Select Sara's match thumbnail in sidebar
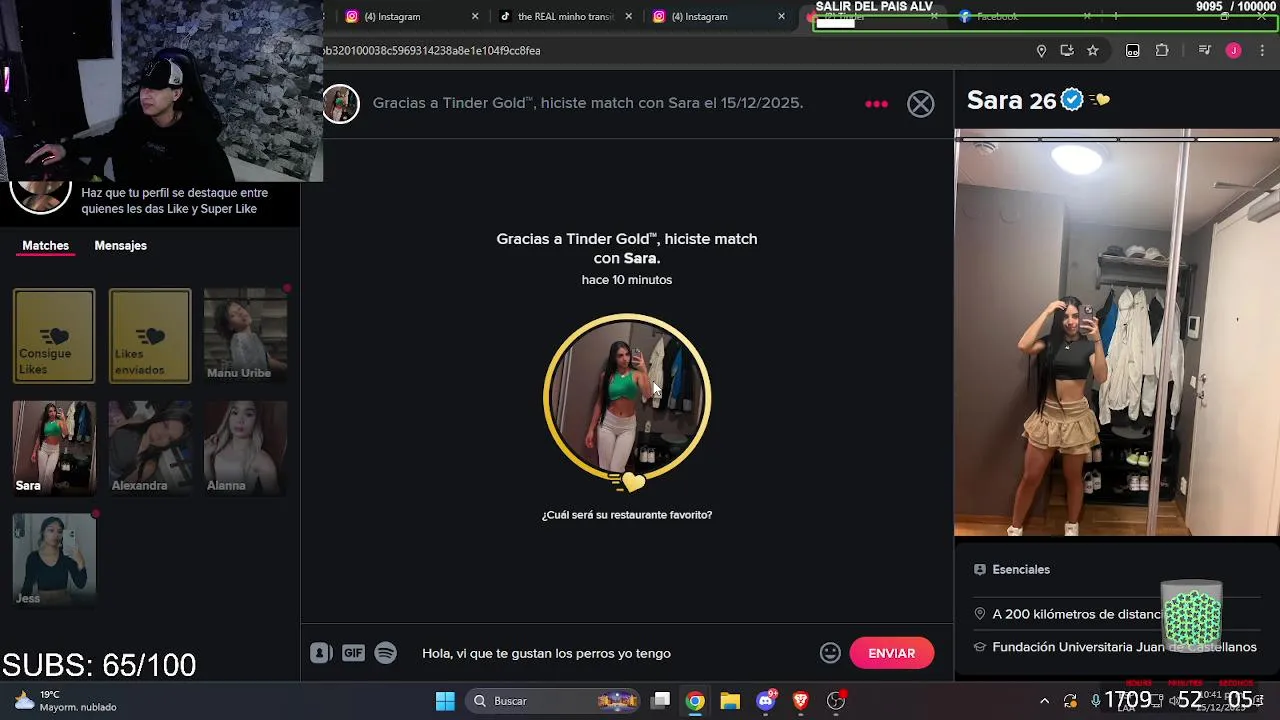 point(54,448)
